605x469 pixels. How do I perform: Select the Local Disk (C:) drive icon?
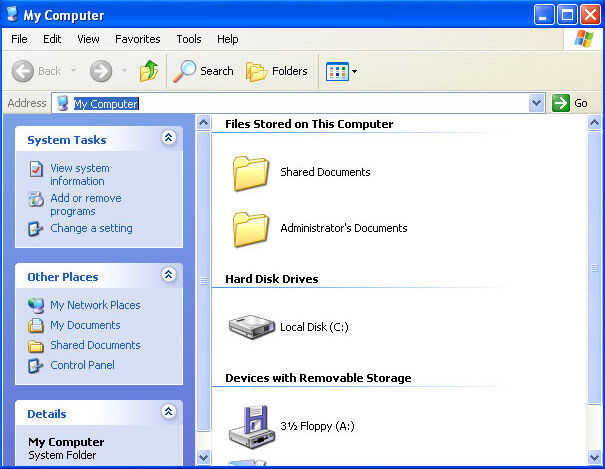(x=251, y=327)
